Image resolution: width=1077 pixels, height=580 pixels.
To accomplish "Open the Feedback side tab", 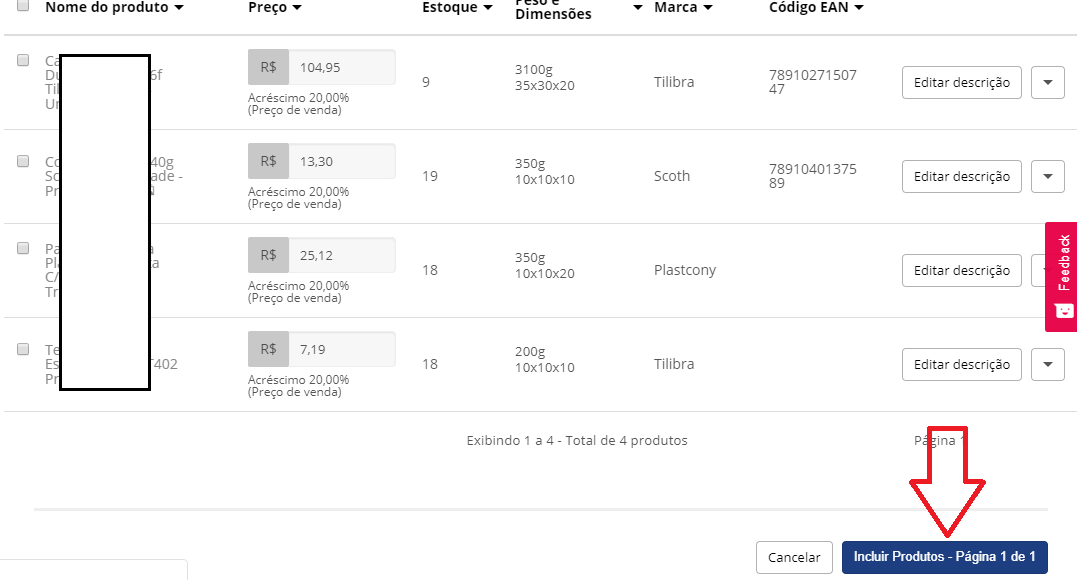I will pyautogui.click(x=1061, y=276).
